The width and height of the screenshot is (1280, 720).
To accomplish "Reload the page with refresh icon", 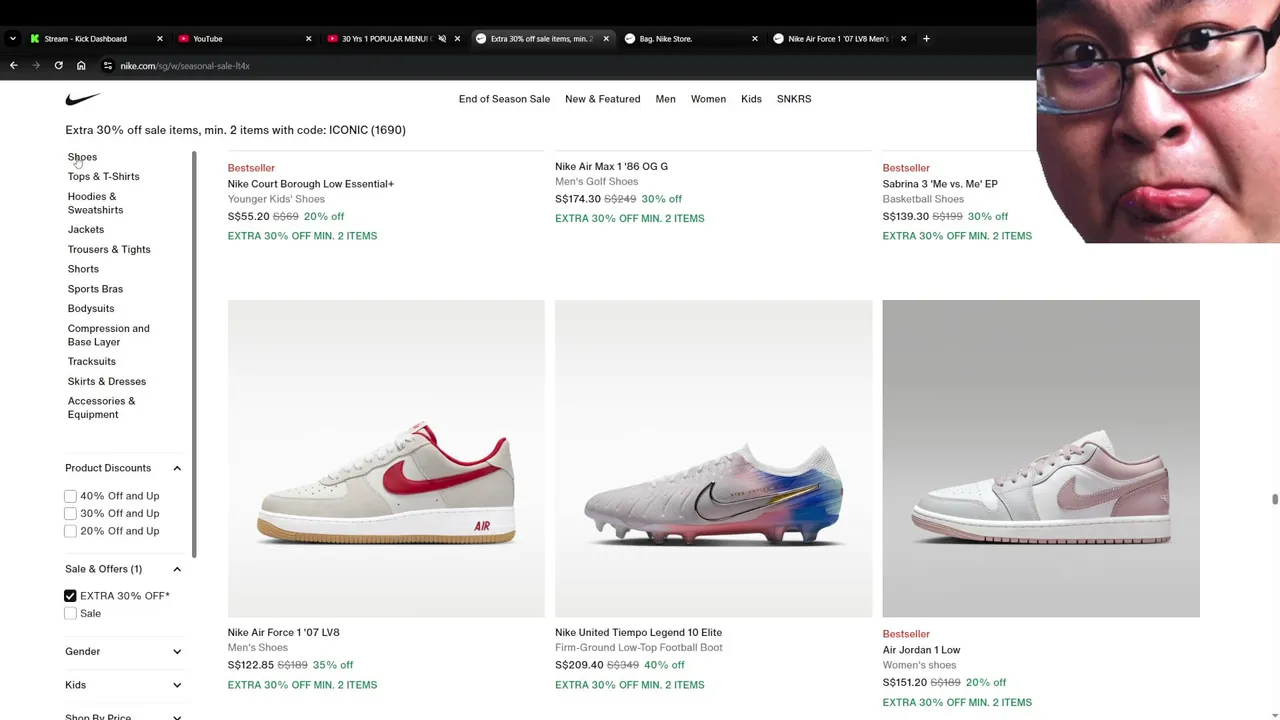I will (x=58, y=66).
